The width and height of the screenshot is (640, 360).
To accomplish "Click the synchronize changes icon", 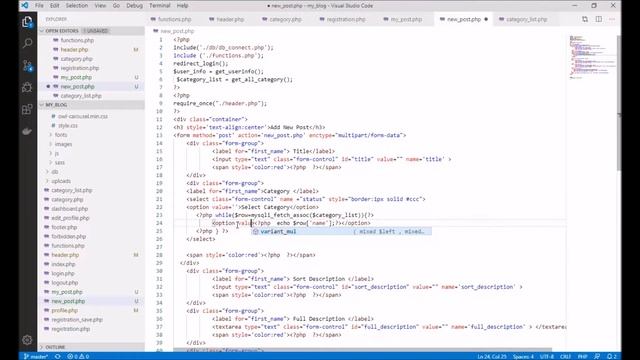I will pyautogui.click(x=58, y=356).
